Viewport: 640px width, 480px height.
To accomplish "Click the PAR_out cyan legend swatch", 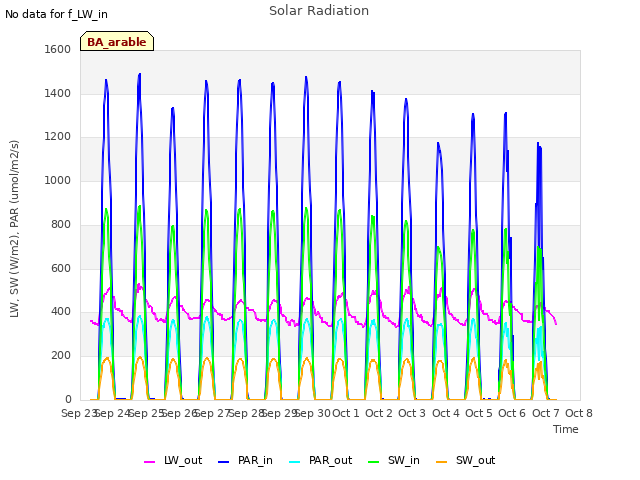I will (x=295, y=462).
